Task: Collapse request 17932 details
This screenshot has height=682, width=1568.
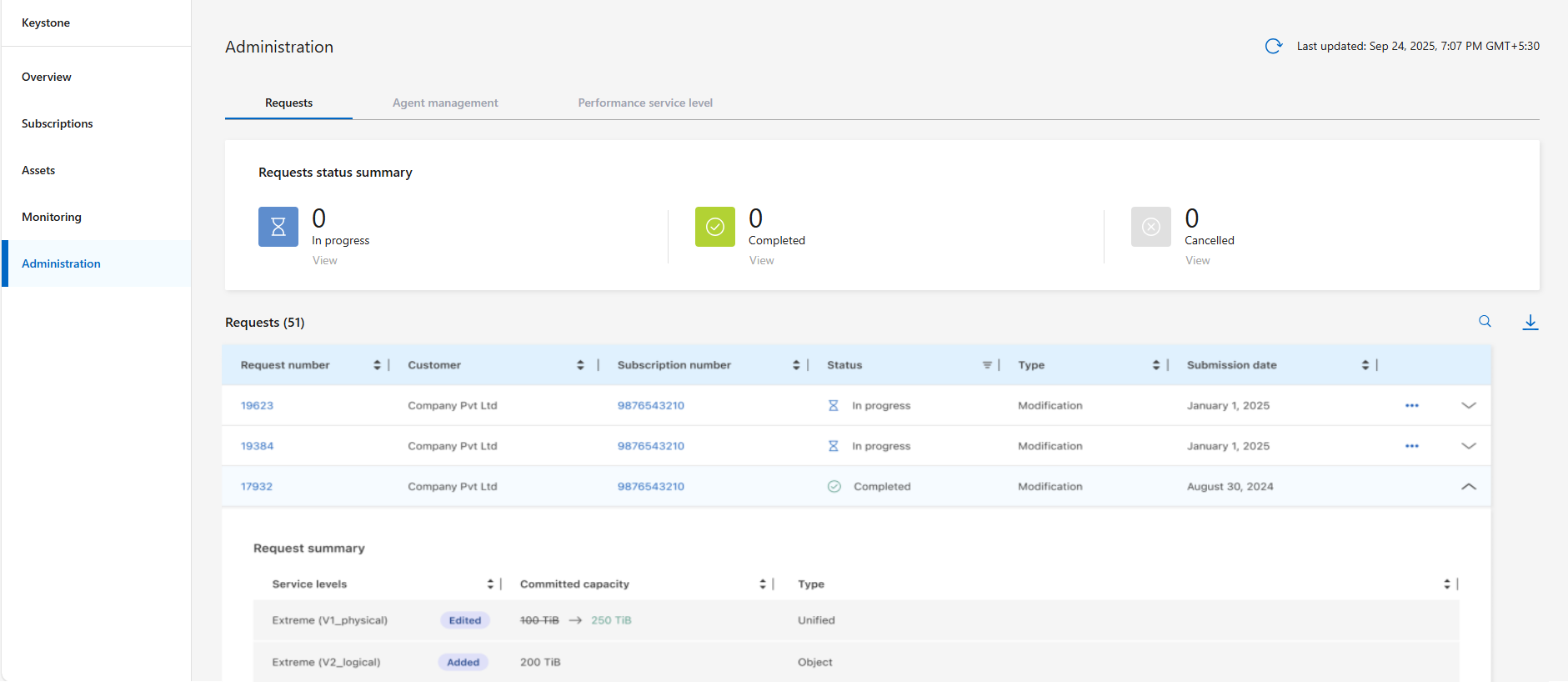Action: (1468, 487)
